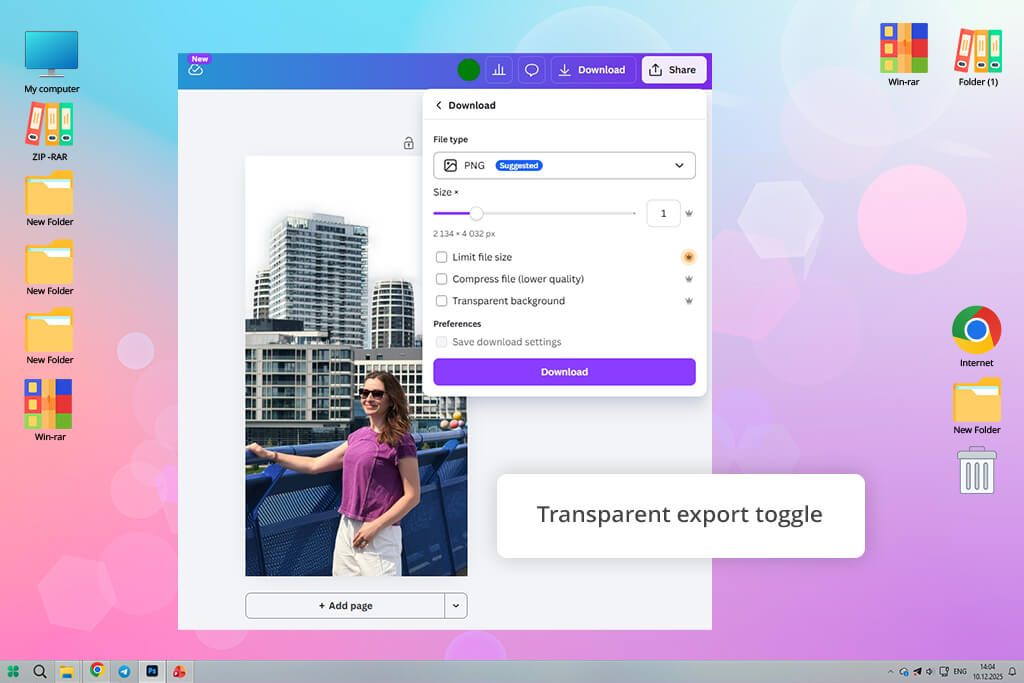Open File Explorer from the taskbar
This screenshot has height=683, width=1024.
point(67,671)
